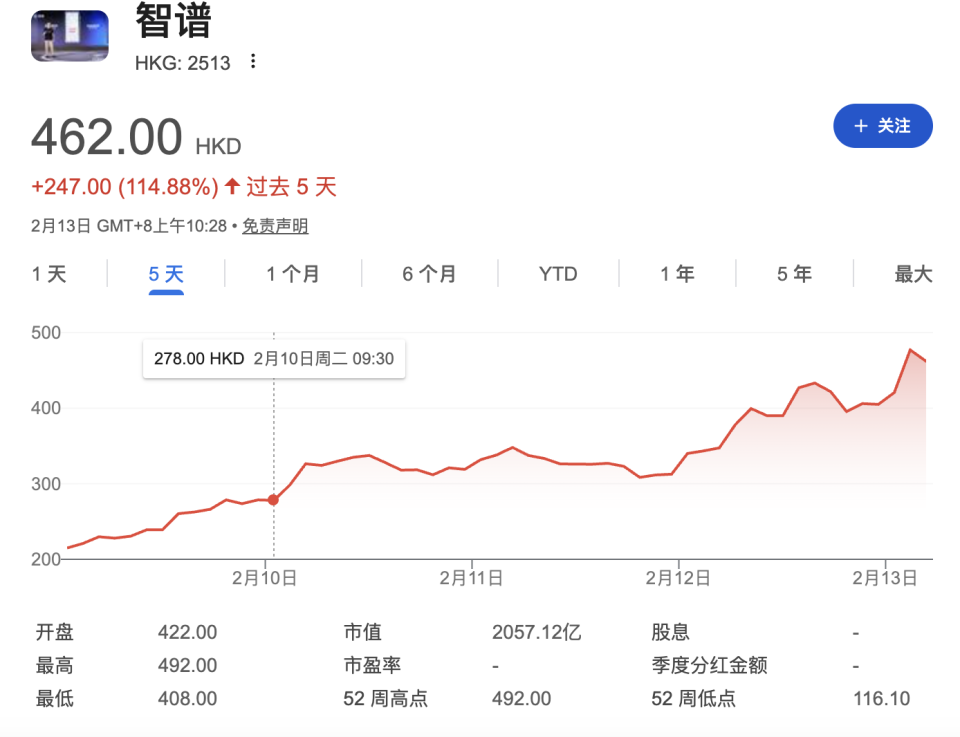
Task: Select the 最大 maximum range tab
Action: coord(912,274)
